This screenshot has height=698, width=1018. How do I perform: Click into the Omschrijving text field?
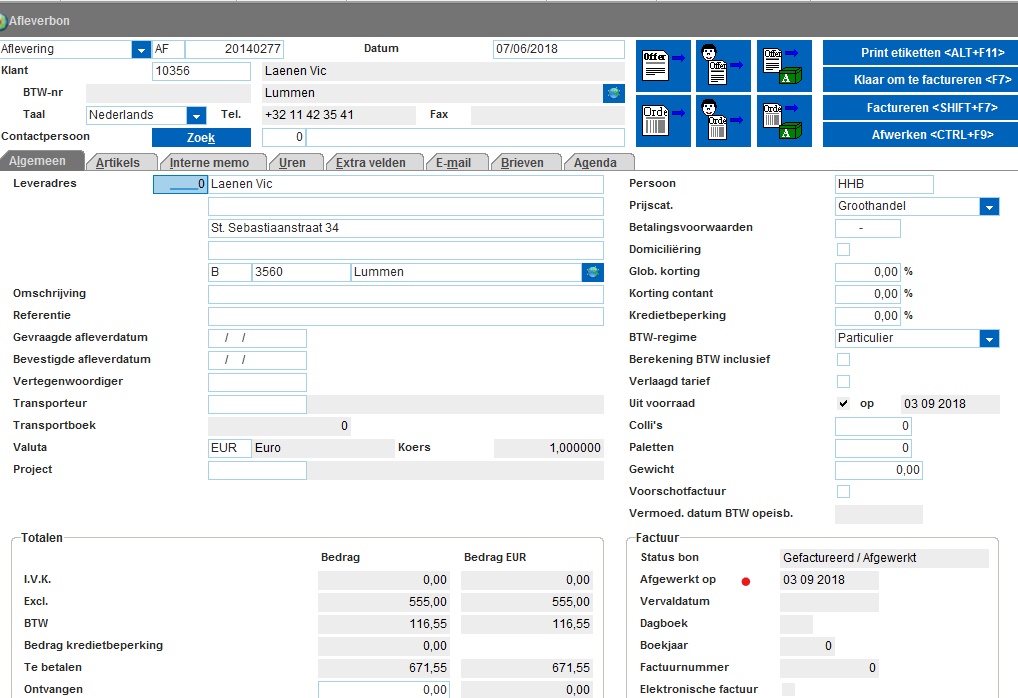[405, 295]
